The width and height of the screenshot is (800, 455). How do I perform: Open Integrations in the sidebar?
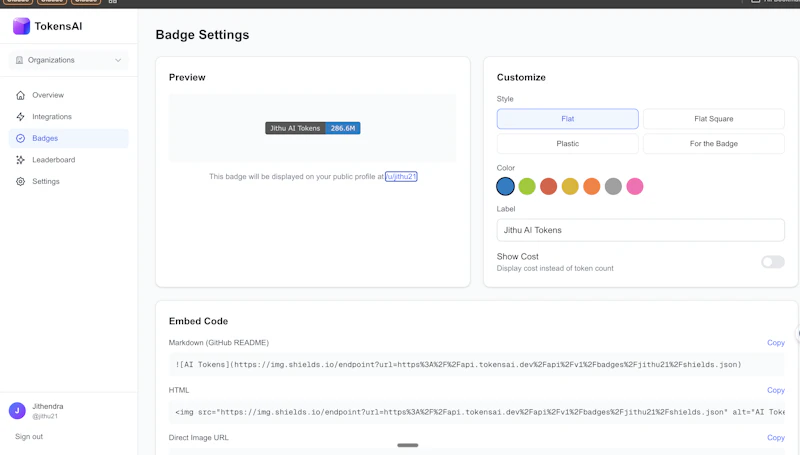tap(69, 117)
